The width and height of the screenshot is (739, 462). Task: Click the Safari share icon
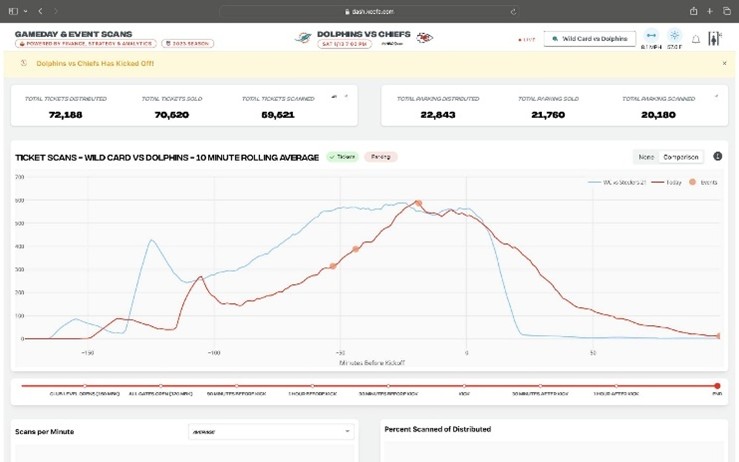pyautogui.click(x=694, y=11)
